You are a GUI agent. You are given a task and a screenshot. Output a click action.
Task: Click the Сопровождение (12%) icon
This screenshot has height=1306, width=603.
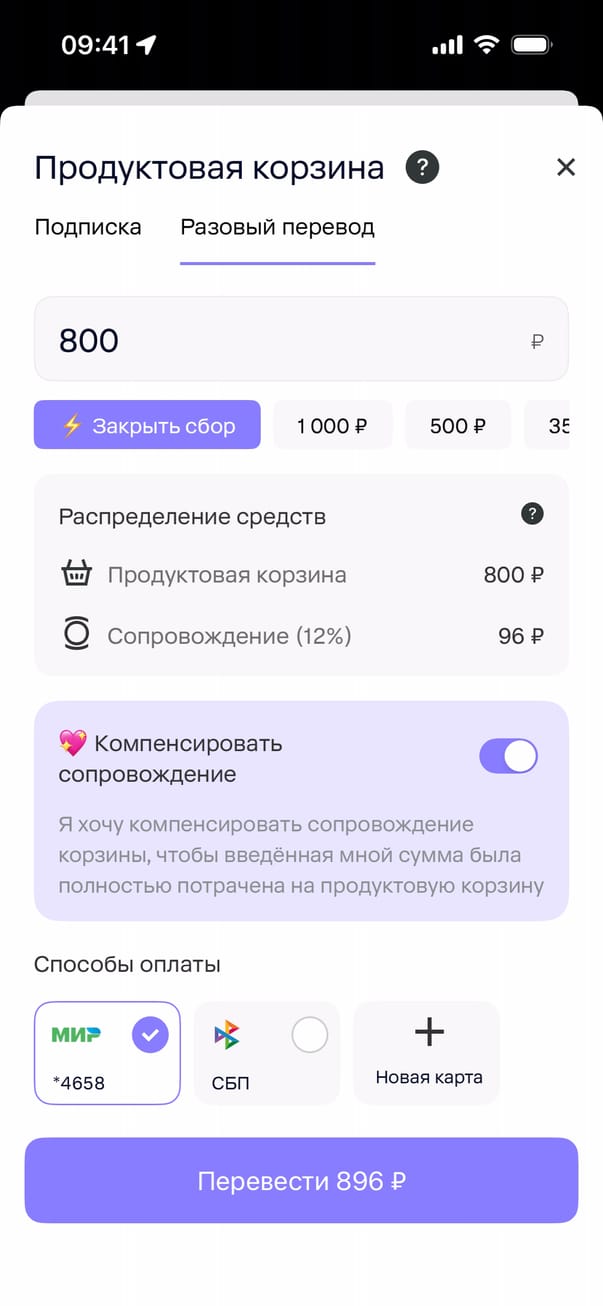76,635
